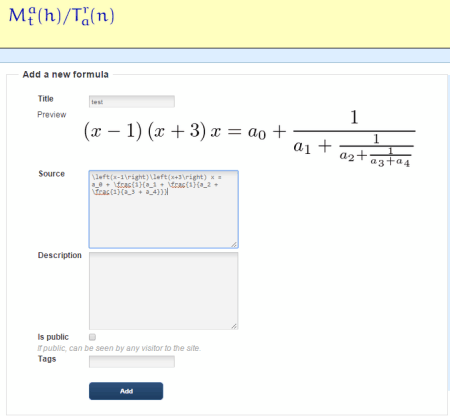The width and height of the screenshot is (450, 416).
Task: Click the 'Add a new formula' heading
Action: [66, 74]
